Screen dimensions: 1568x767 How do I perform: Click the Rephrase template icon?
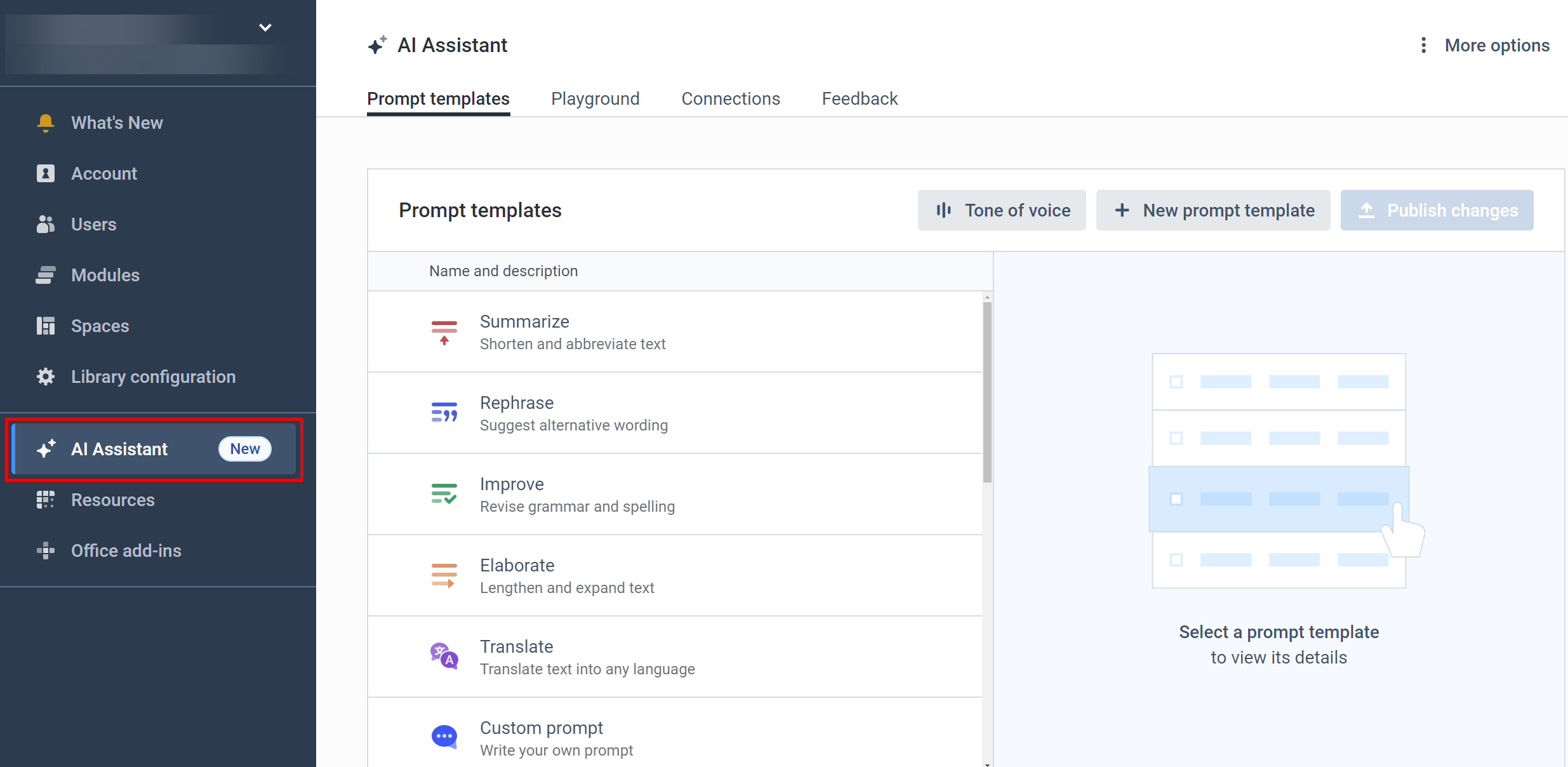(x=444, y=412)
